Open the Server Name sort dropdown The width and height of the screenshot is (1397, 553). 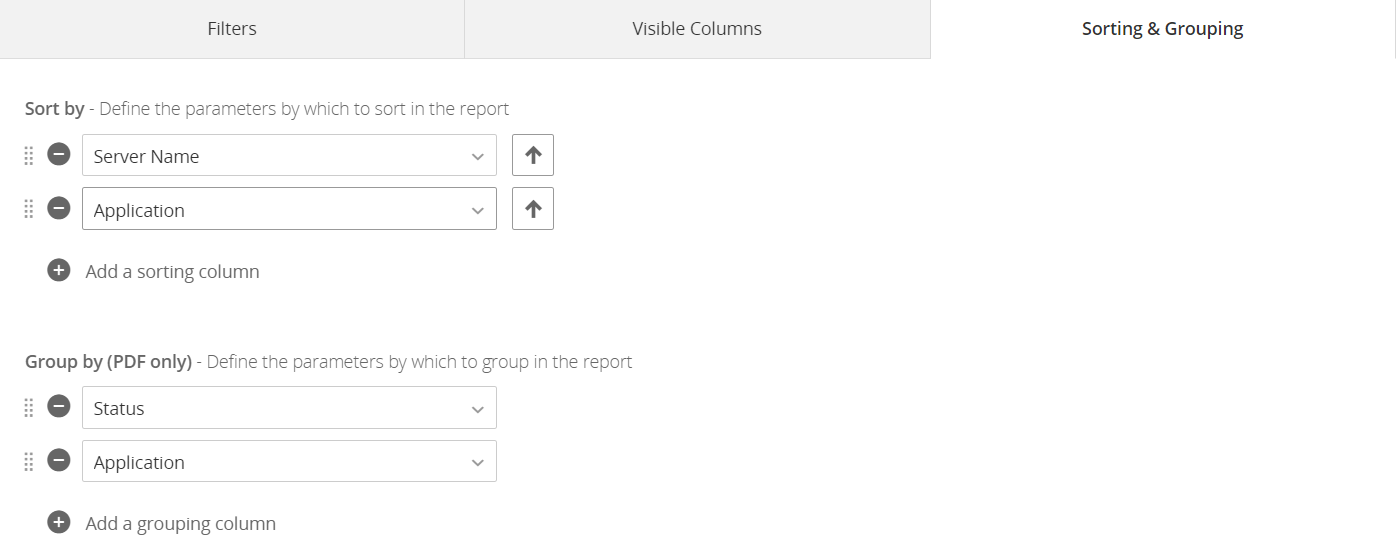pyautogui.click(x=289, y=156)
